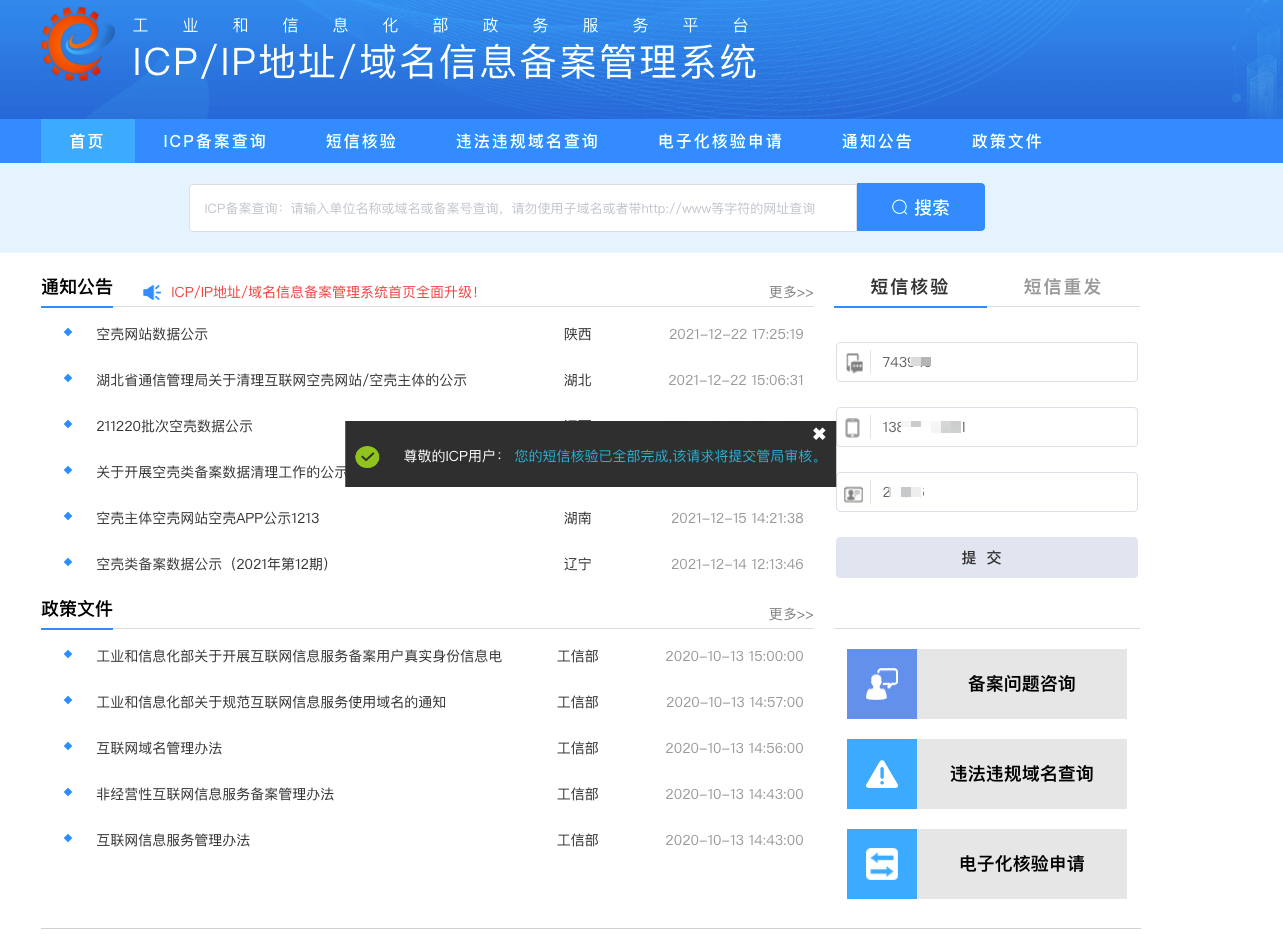Open policy 非经营性互联网信息服务备案管理办法
Image resolution: width=1283 pixels, height=934 pixels.
click(x=215, y=794)
